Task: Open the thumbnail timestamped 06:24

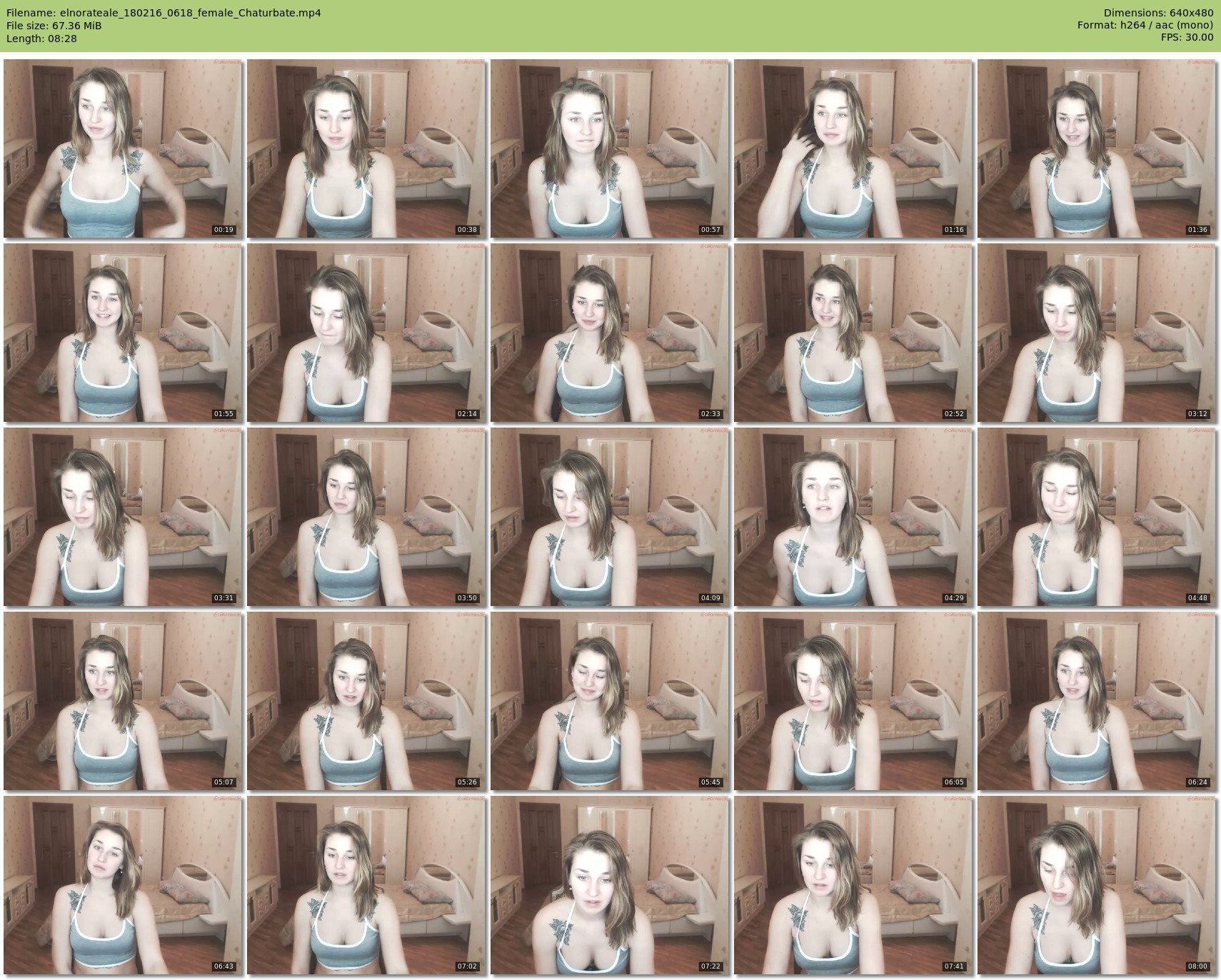Action: click(1097, 701)
